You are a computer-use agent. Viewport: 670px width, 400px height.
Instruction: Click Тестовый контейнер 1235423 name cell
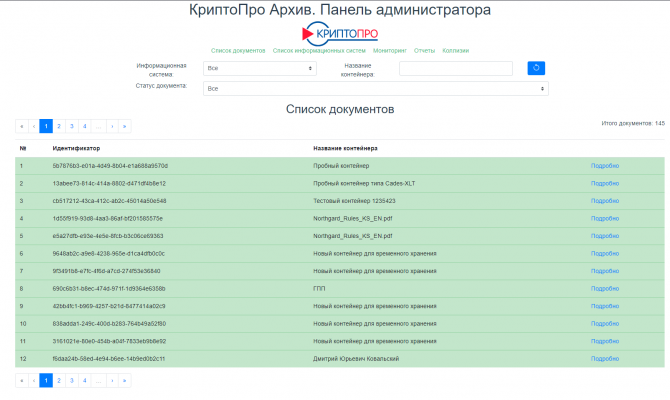(x=354, y=201)
